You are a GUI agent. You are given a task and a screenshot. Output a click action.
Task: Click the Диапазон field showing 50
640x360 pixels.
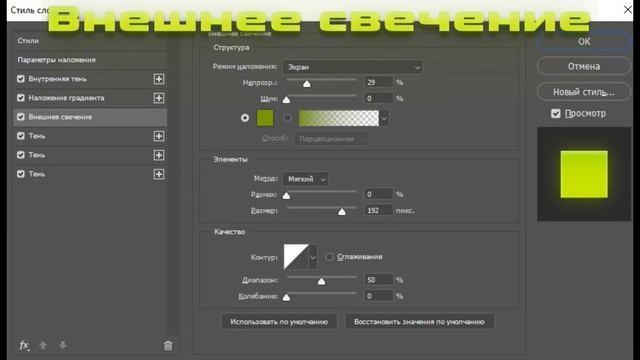[378, 280]
